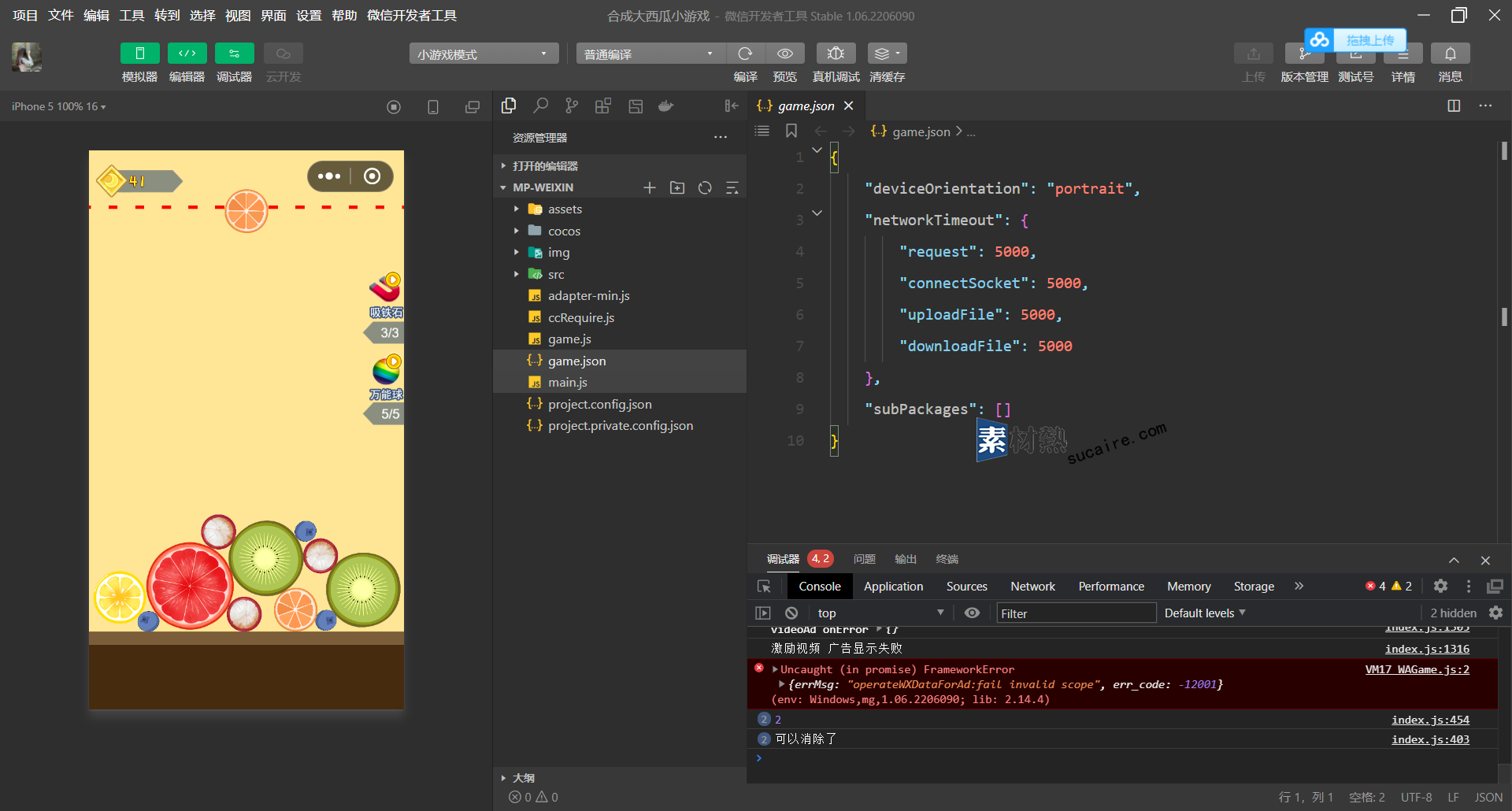Switch to the Sources tab
This screenshot has height=811, width=1512.
(x=966, y=587)
